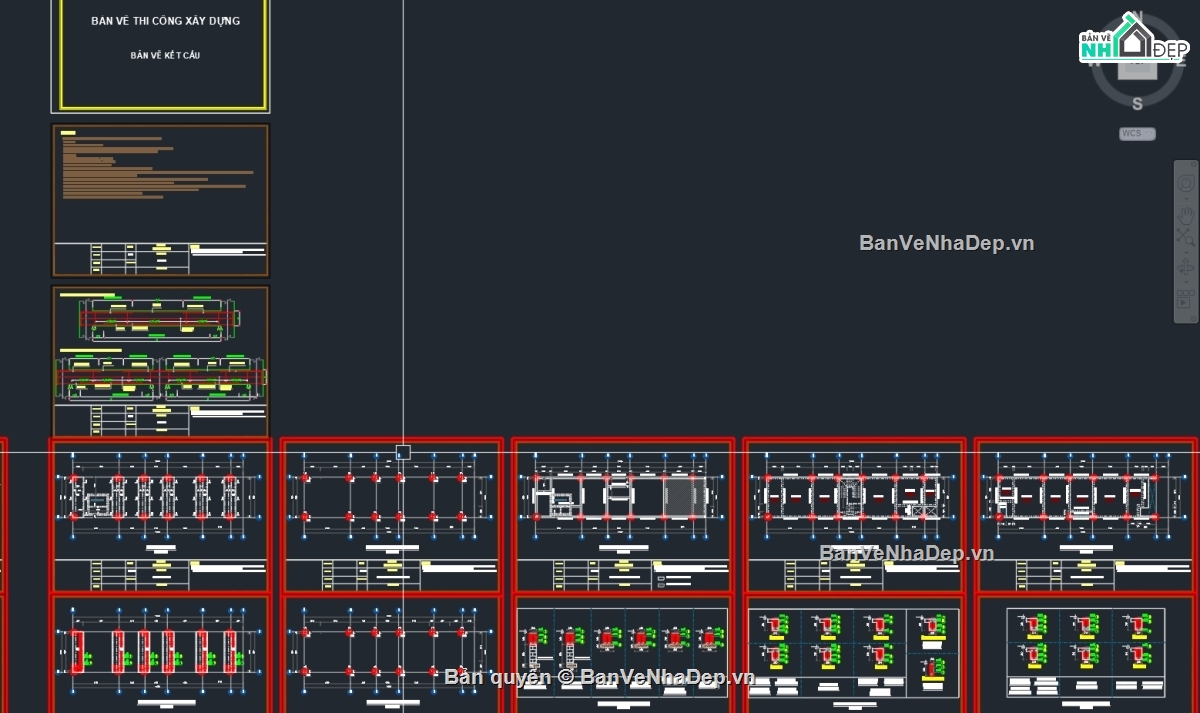Select the brown text notes sheet
The image size is (1200, 713).
(160, 200)
